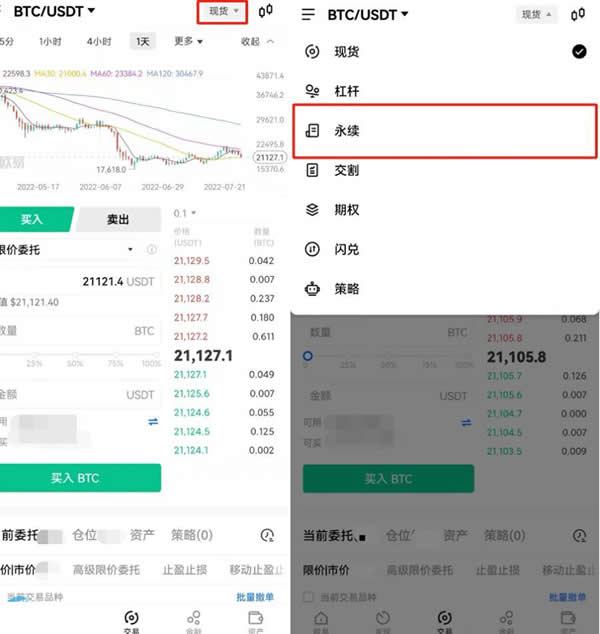
Task: Click the green 买入 BTC button
Action: pos(80,478)
